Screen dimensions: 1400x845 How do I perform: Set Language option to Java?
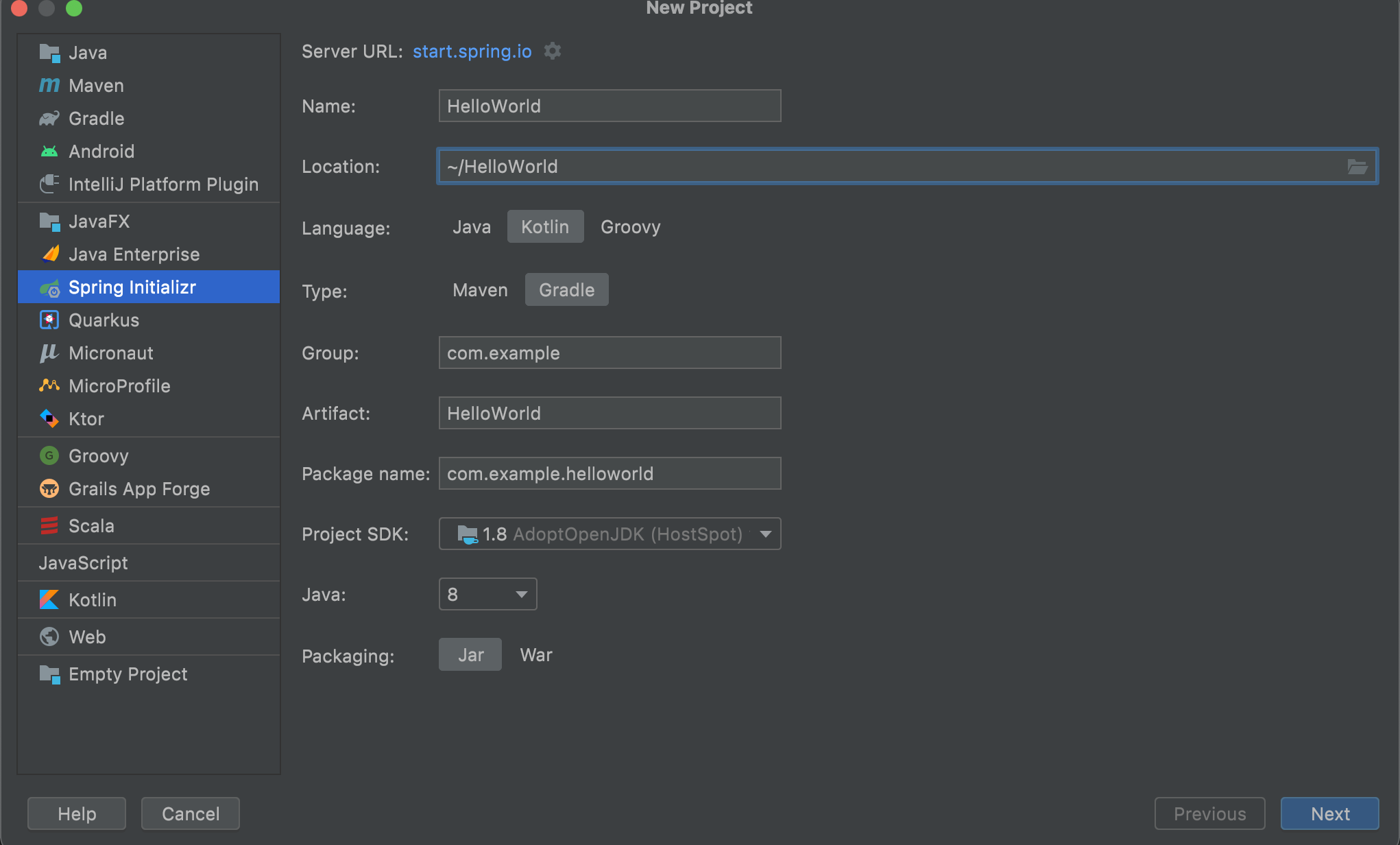coord(472,227)
